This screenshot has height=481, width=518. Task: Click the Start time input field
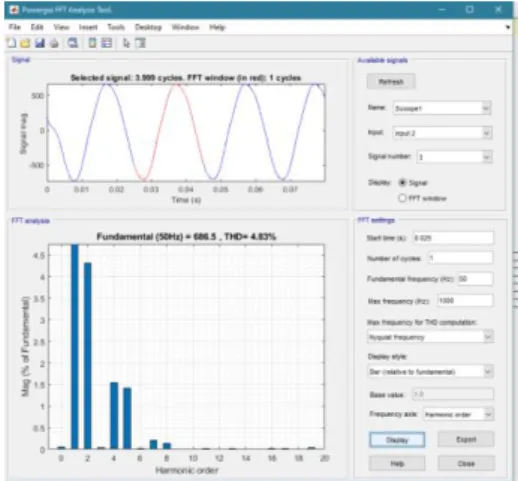point(453,238)
